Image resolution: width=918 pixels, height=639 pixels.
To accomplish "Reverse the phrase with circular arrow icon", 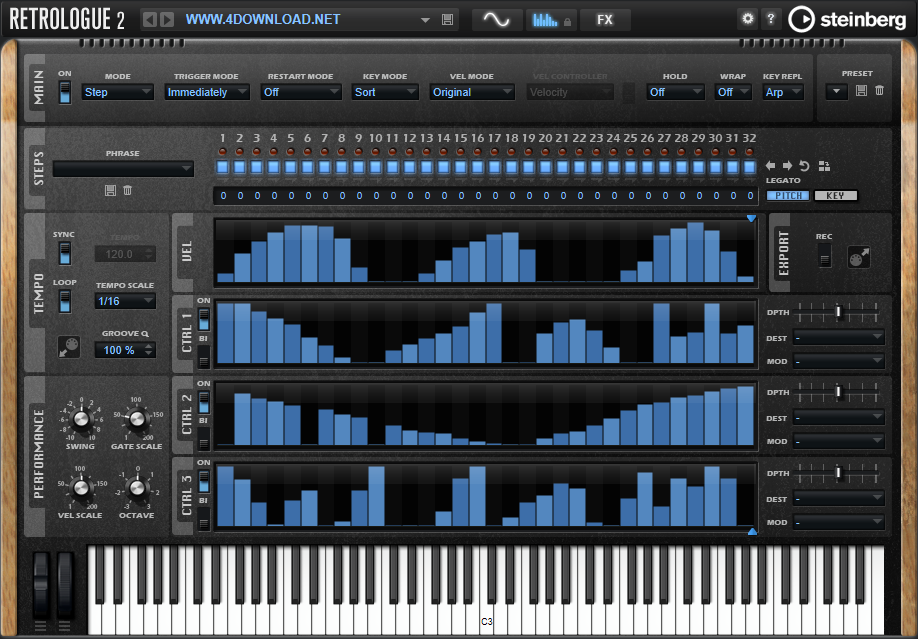I will 804,166.
